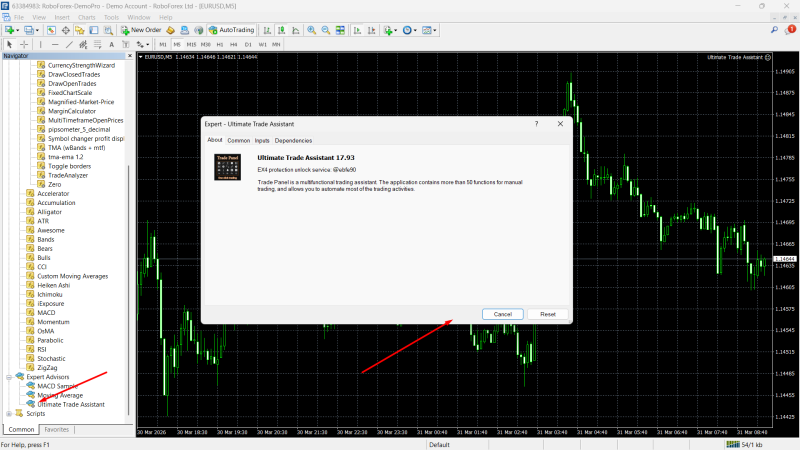Switch timeframe to M30
Image resolution: width=800 pixels, height=450 pixels.
(x=206, y=44)
